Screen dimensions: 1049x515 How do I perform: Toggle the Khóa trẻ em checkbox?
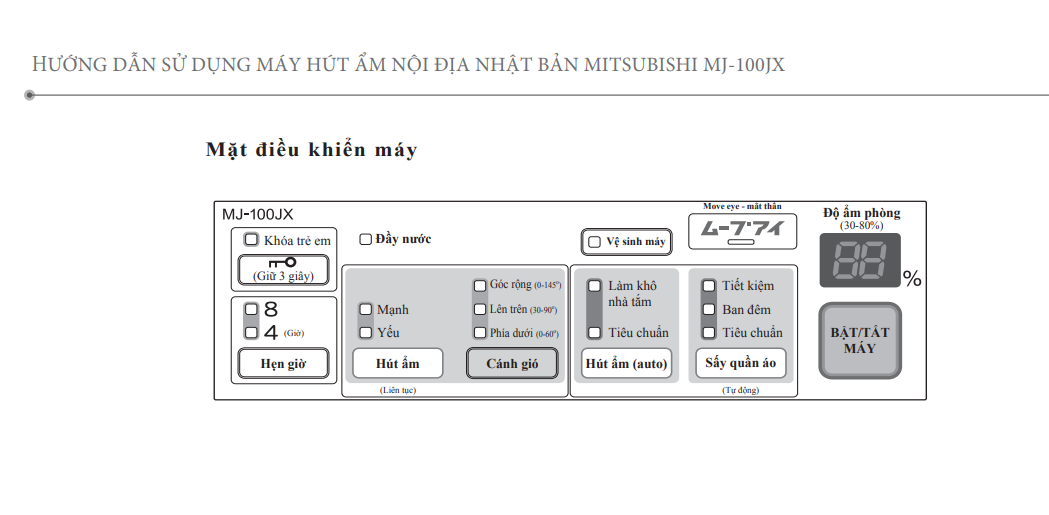pos(251,240)
